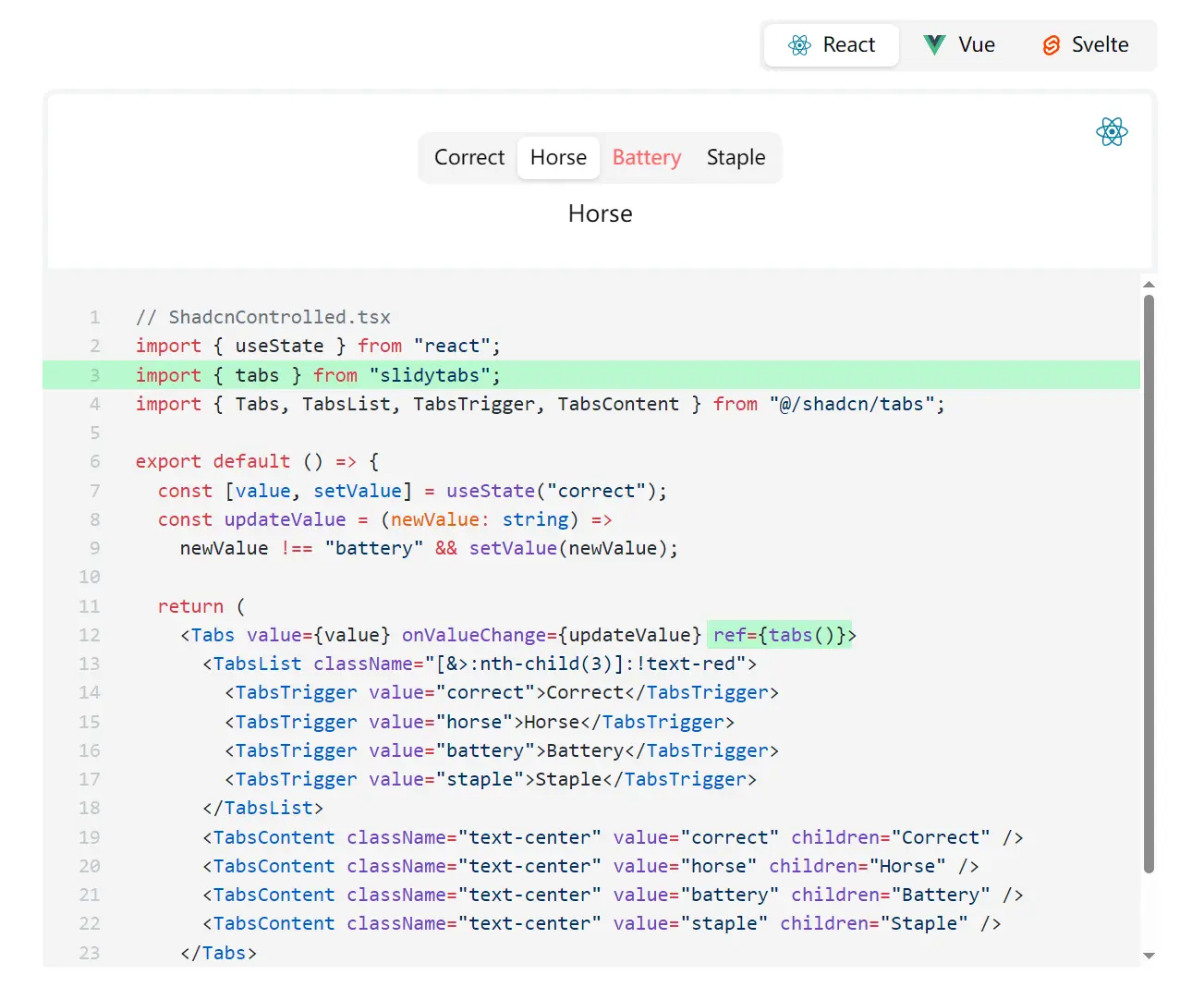Image resolution: width=1204 pixels, height=987 pixels.
Task: Click the Horse content text below the tabs
Action: pos(600,213)
